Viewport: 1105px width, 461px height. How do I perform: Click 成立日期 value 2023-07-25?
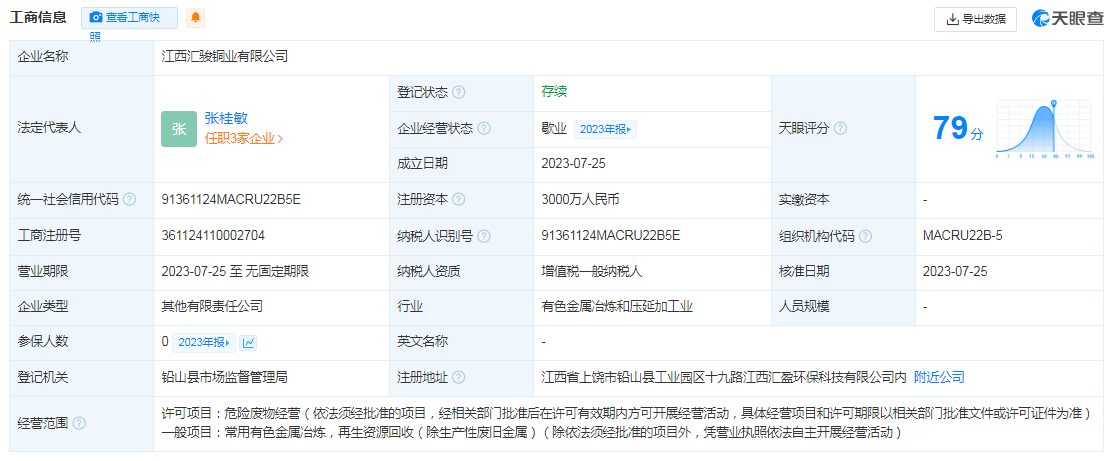point(574,164)
